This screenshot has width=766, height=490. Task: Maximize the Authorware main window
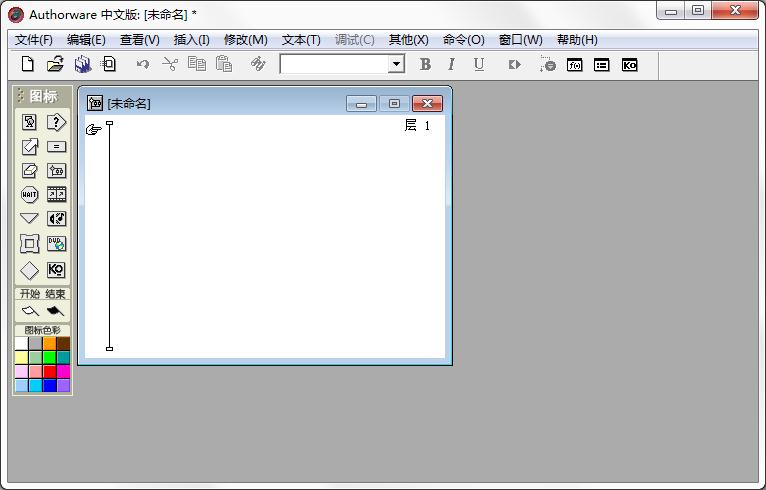pos(698,11)
